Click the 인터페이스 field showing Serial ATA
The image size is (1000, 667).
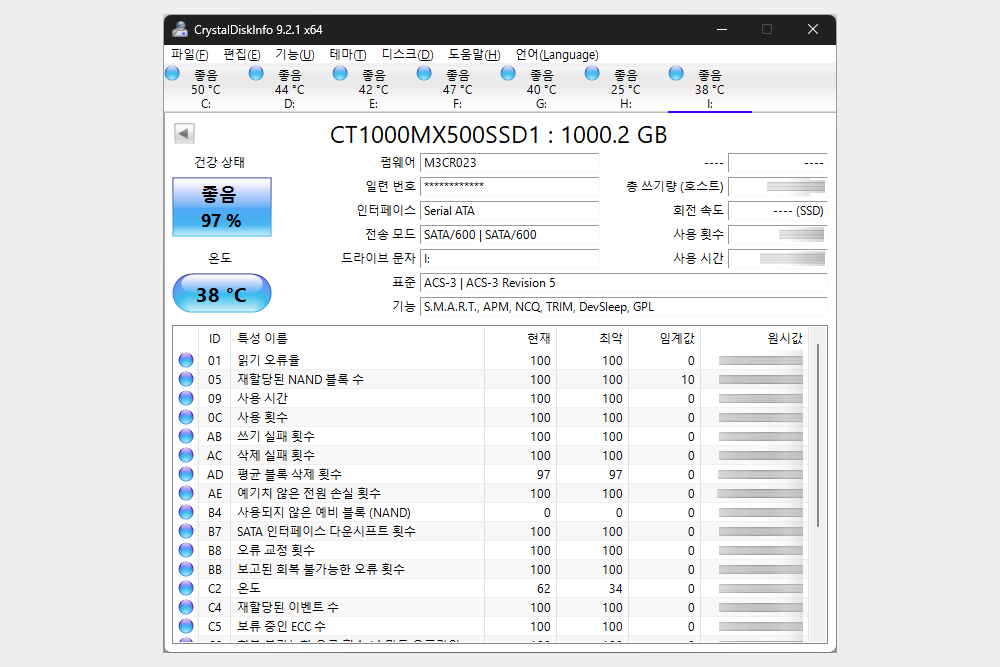pos(510,210)
